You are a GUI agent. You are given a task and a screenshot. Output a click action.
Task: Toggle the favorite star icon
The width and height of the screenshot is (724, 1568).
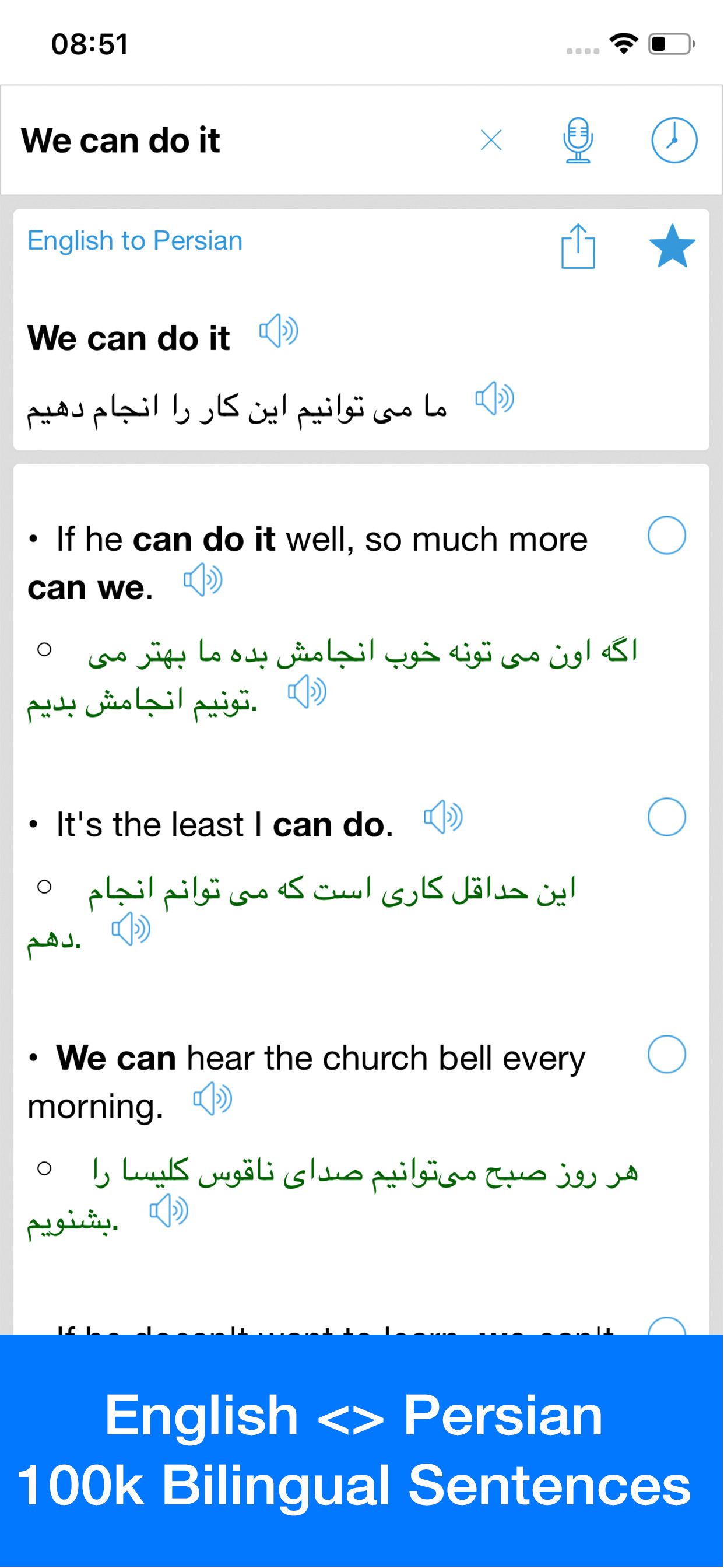pos(672,247)
